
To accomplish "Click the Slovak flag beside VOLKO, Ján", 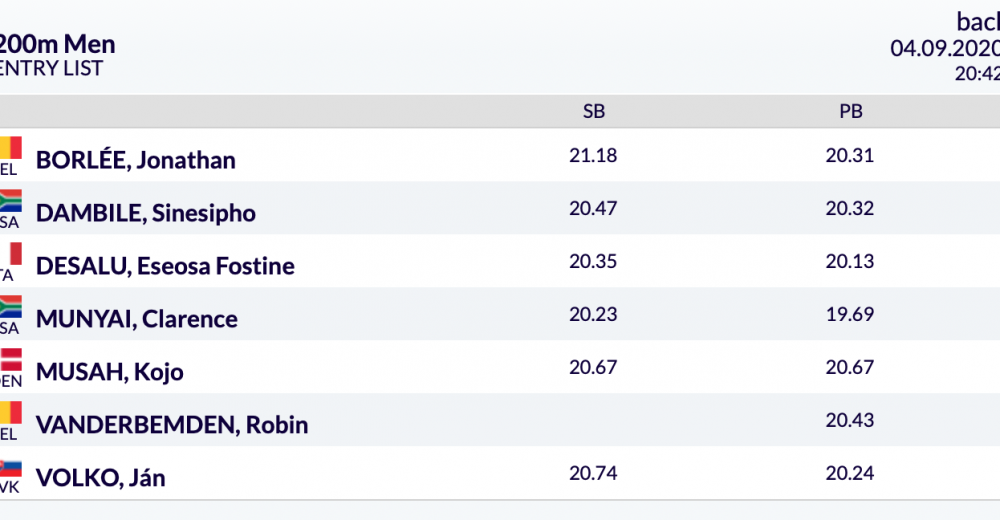I will coord(11,468).
